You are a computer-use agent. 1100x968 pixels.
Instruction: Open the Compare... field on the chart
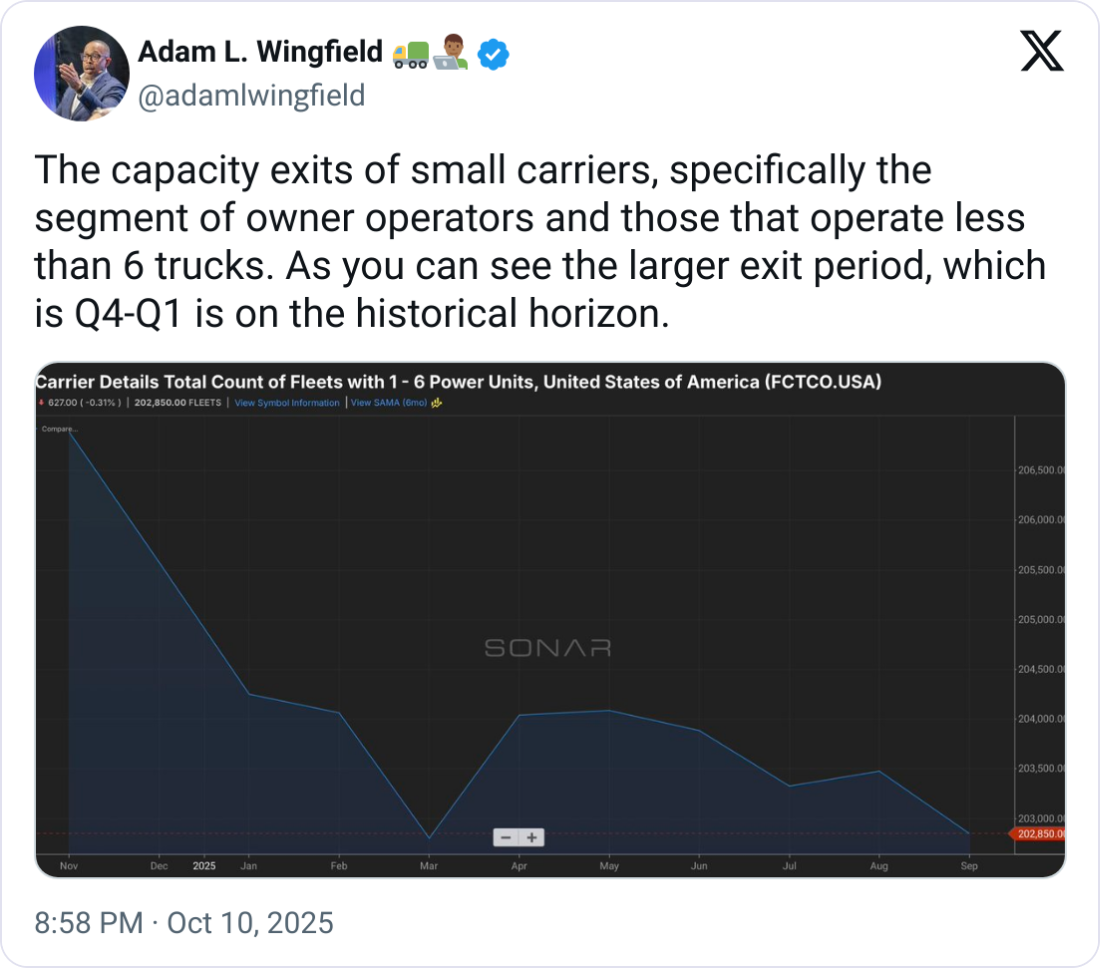(x=58, y=428)
